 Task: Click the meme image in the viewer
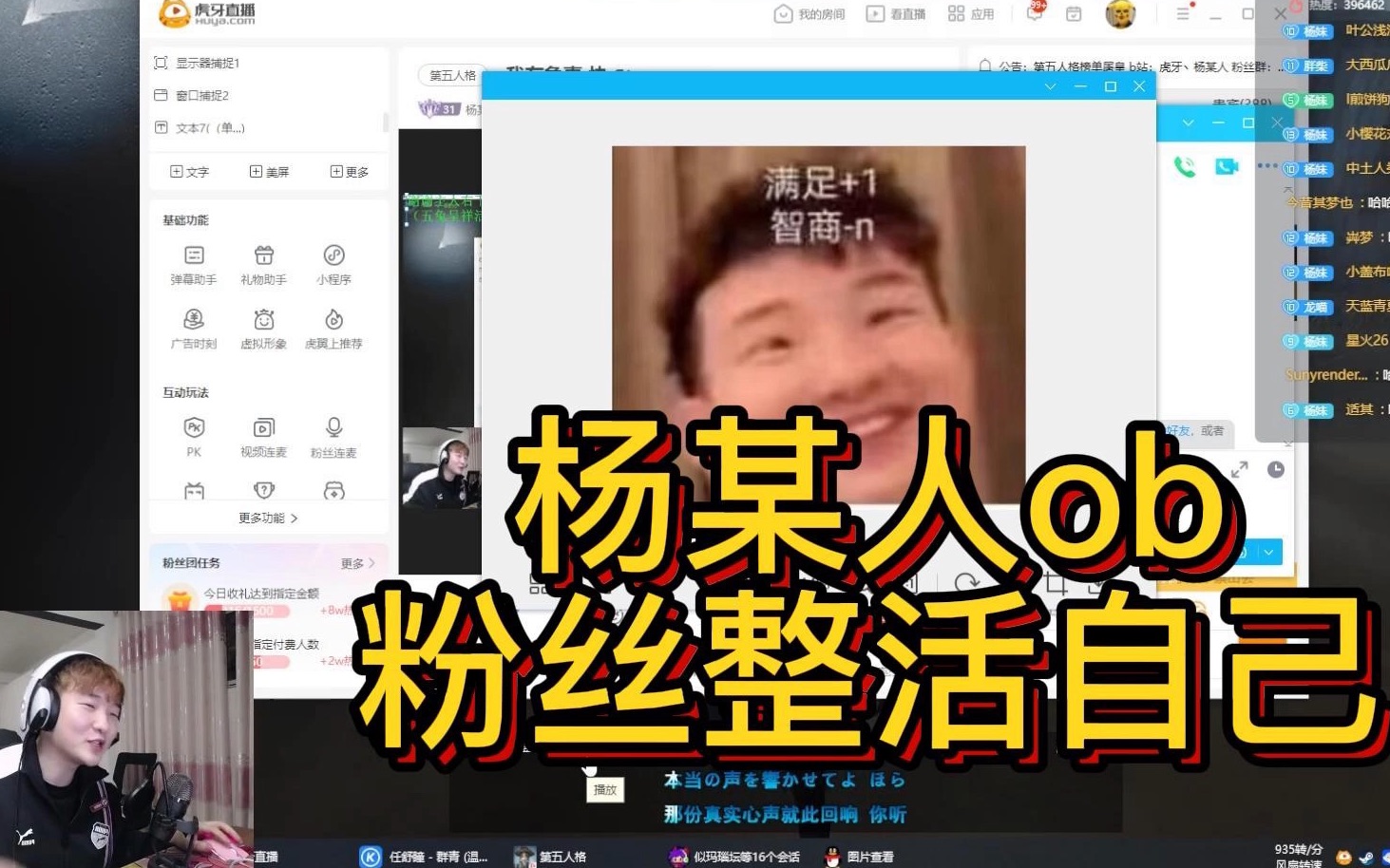[818, 324]
